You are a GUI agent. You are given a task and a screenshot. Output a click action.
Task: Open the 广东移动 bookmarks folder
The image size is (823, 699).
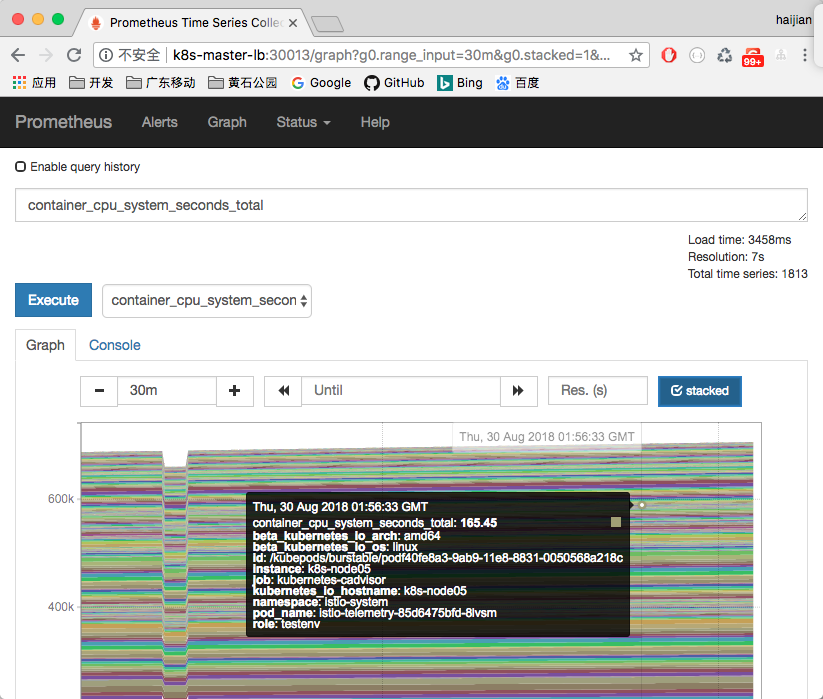161,83
